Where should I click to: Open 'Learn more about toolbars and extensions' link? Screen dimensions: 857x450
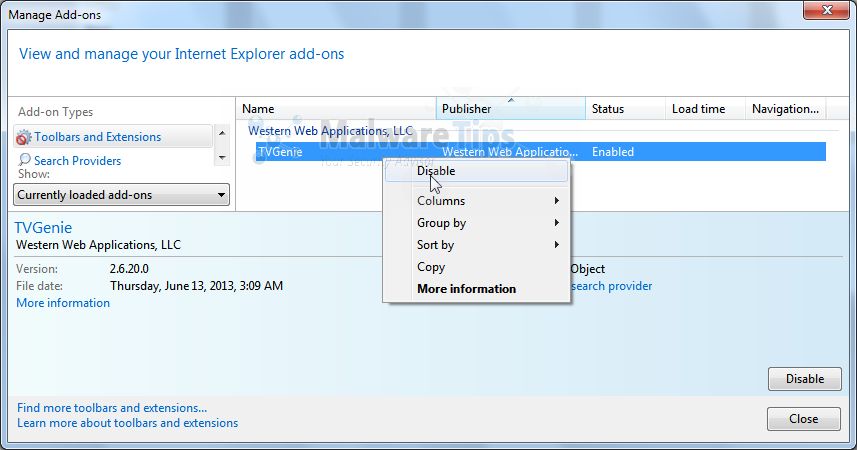pos(127,423)
